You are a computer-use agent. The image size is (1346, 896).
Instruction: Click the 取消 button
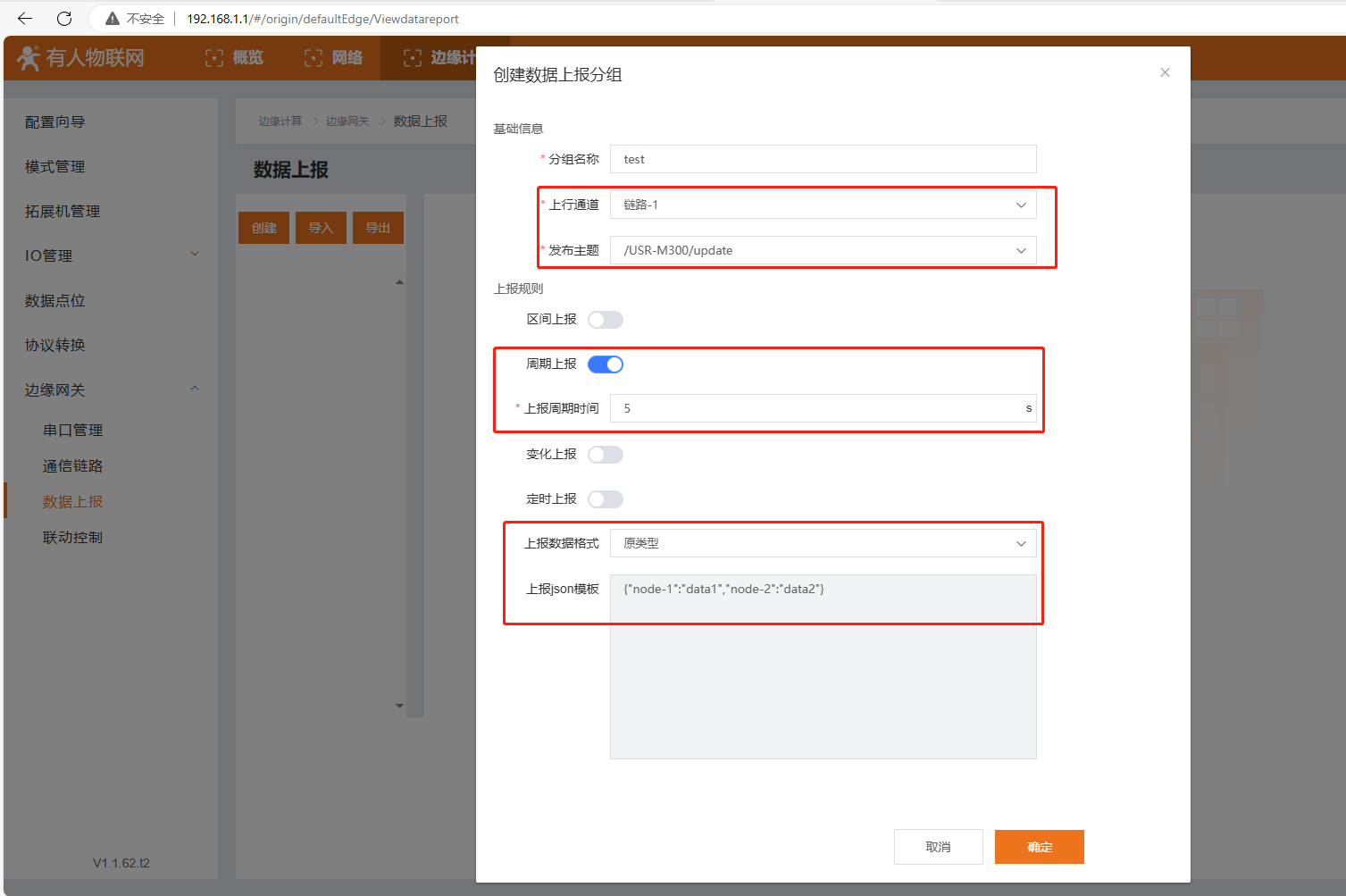pyautogui.click(x=938, y=847)
